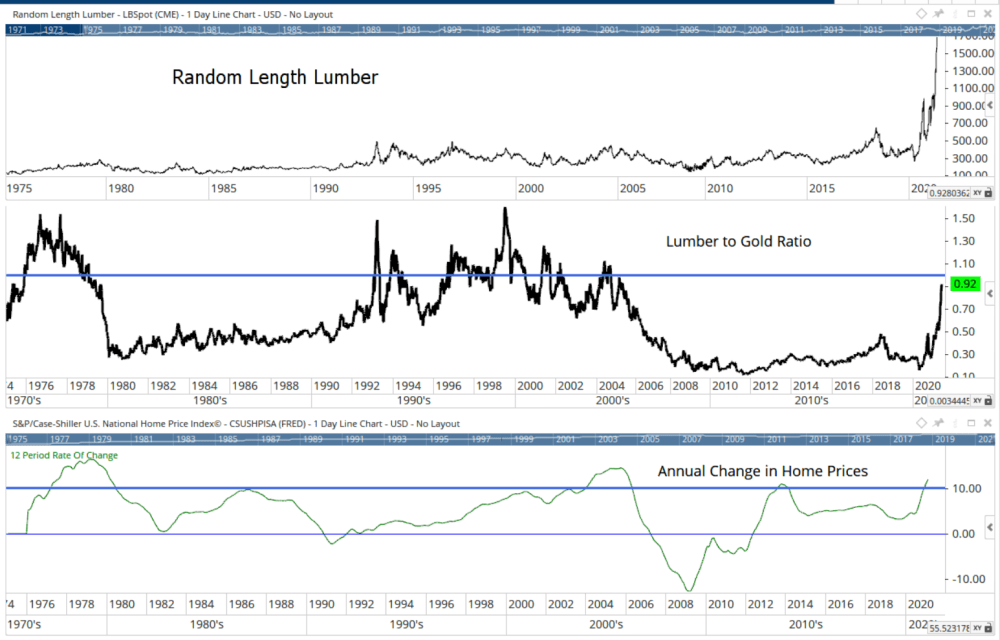Click the 1990's decade label under ratio chart

(412, 400)
